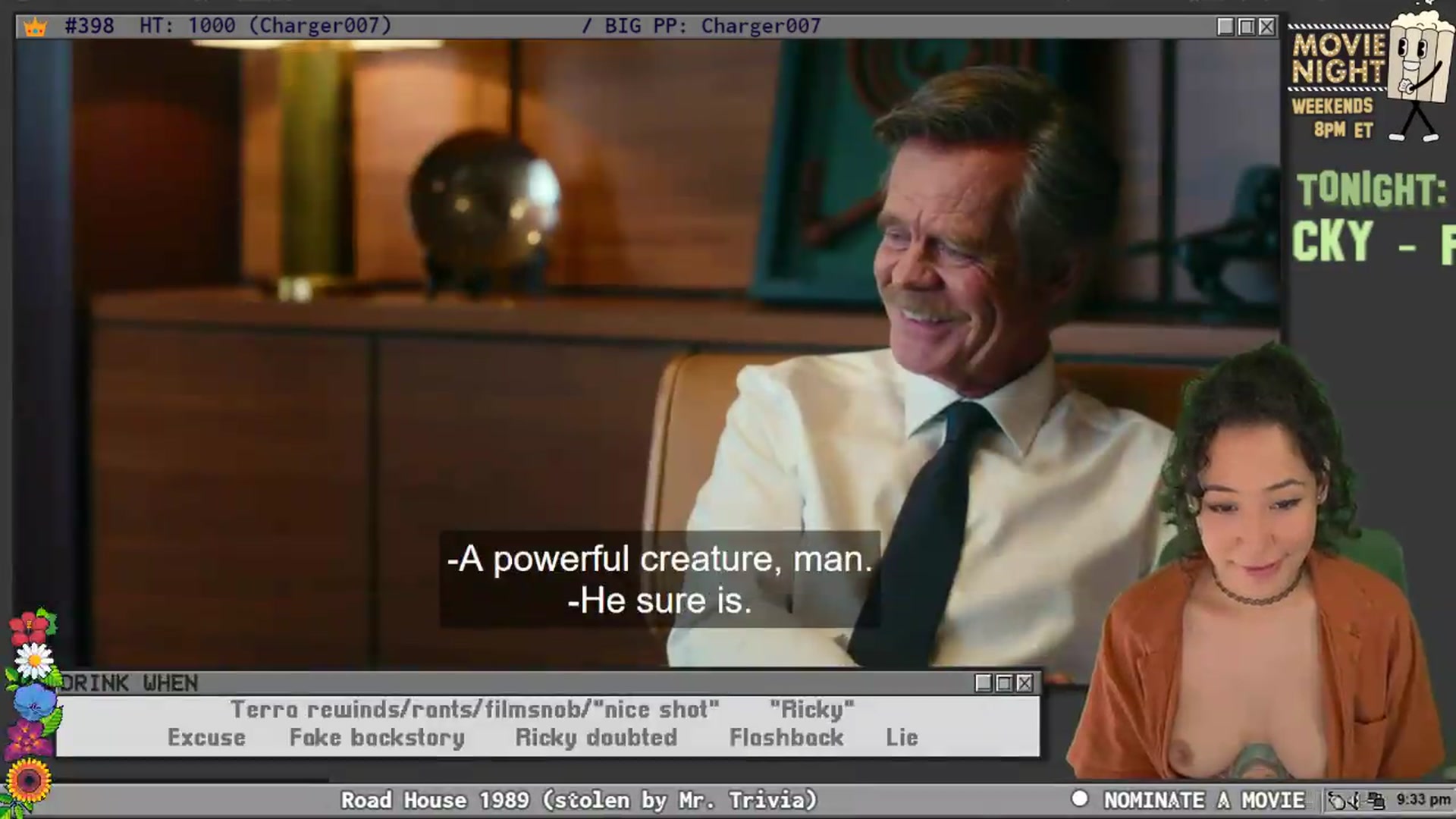Viewport: 1456px width, 819px height.
Task: Click "BIG PP: Charger007" in the title bar
Action: coord(713,26)
